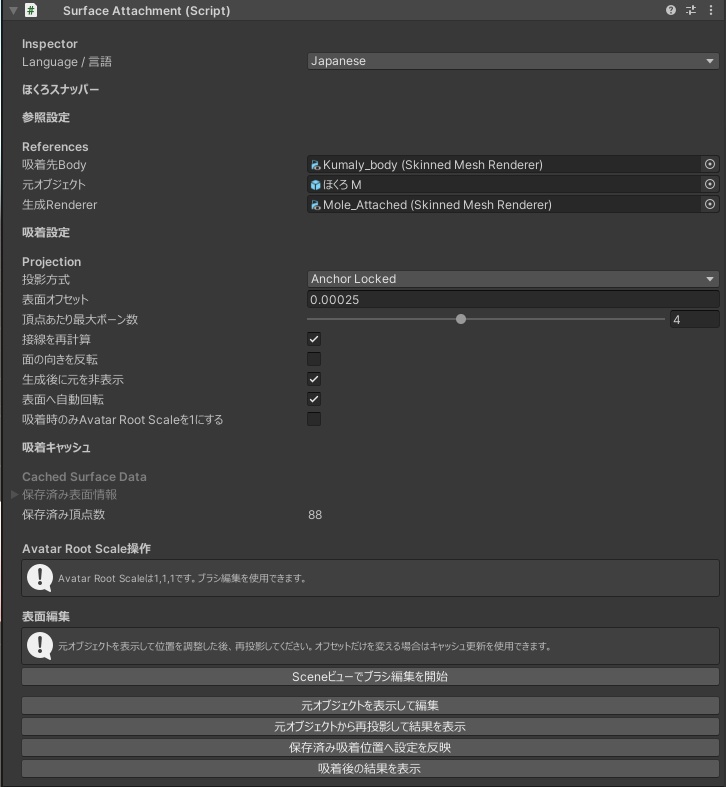Click the 元オブジェクト label
The height and width of the screenshot is (787, 726).
(x=54, y=185)
